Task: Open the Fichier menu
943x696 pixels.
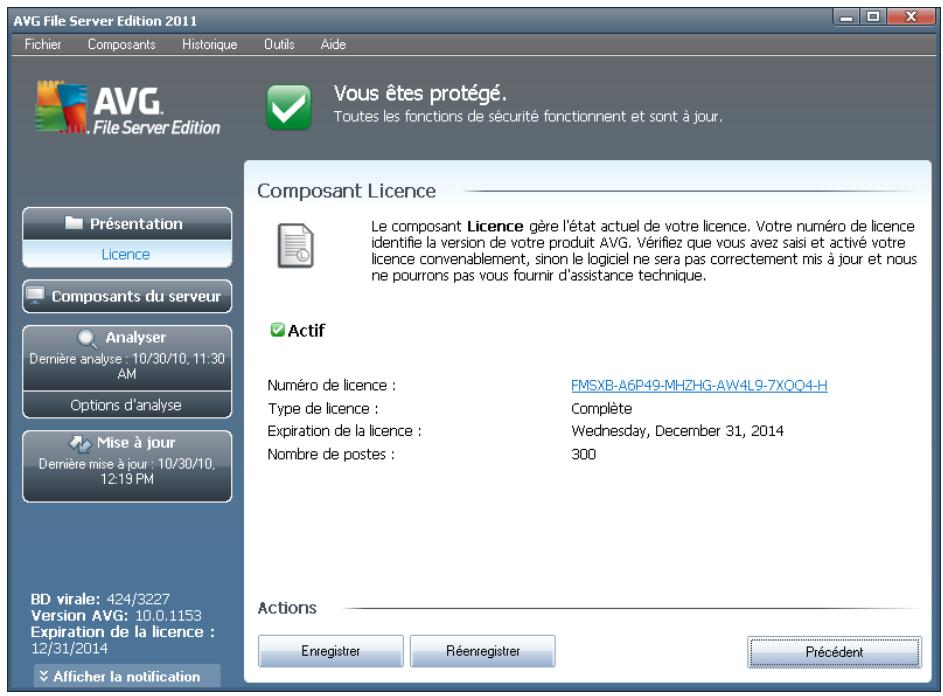Action: pos(43,44)
